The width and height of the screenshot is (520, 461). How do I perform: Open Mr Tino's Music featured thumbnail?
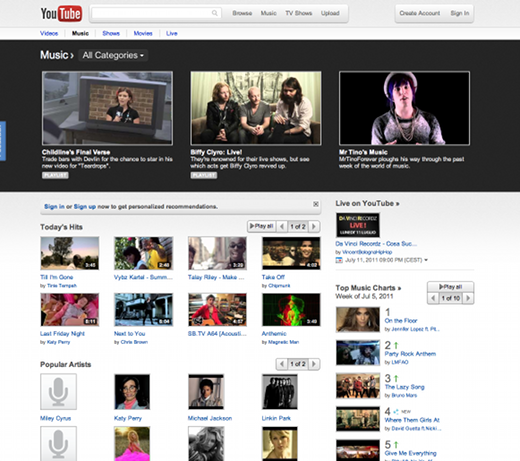pyautogui.click(x=404, y=108)
